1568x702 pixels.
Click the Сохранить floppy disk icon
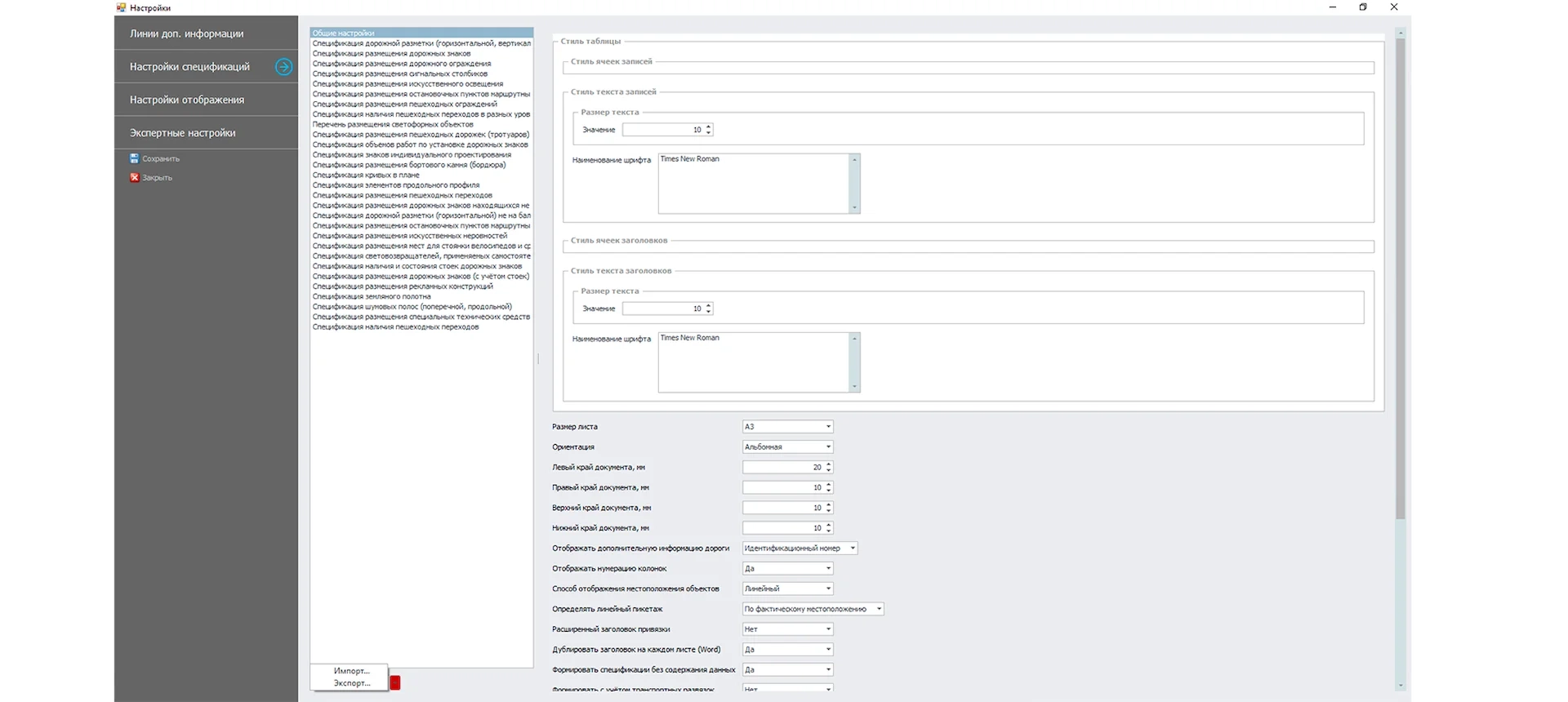[135, 158]
